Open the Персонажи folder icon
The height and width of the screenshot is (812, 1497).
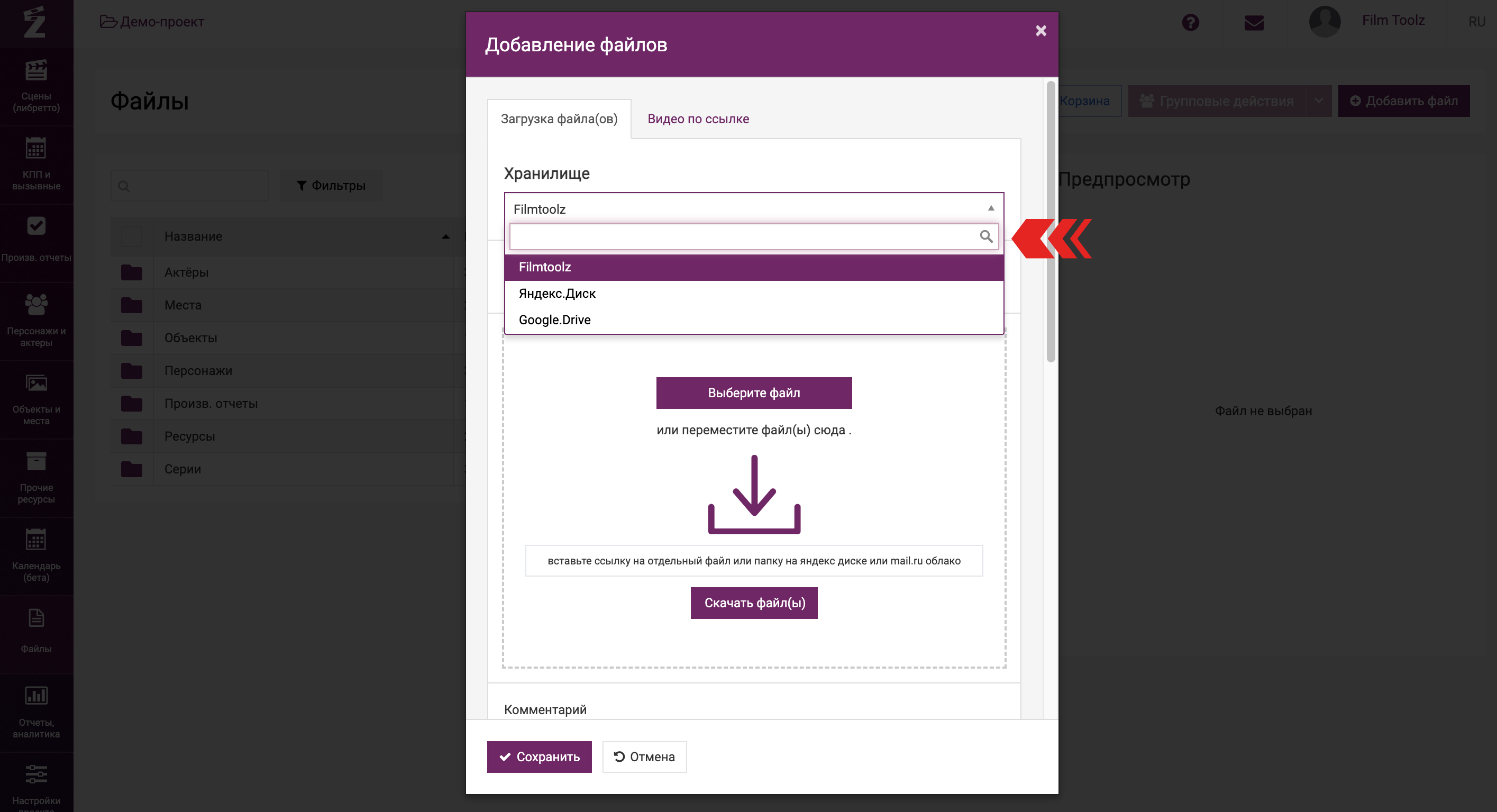coord(131,370)
